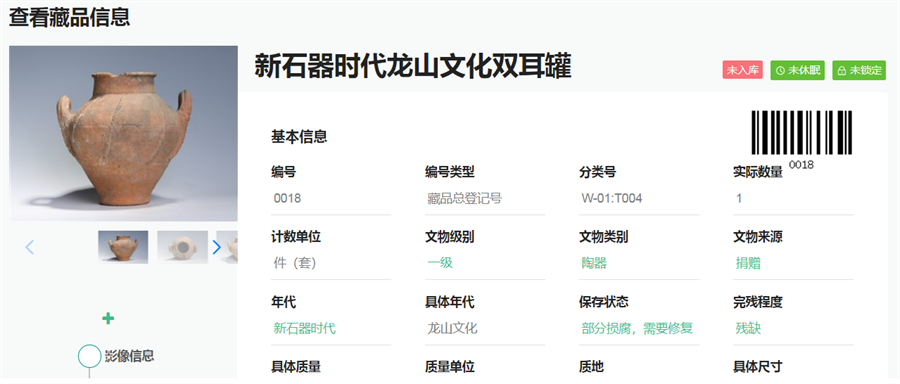Click the 实际数量 field value 1
900x384 pixels.
(x=793, y=199)
